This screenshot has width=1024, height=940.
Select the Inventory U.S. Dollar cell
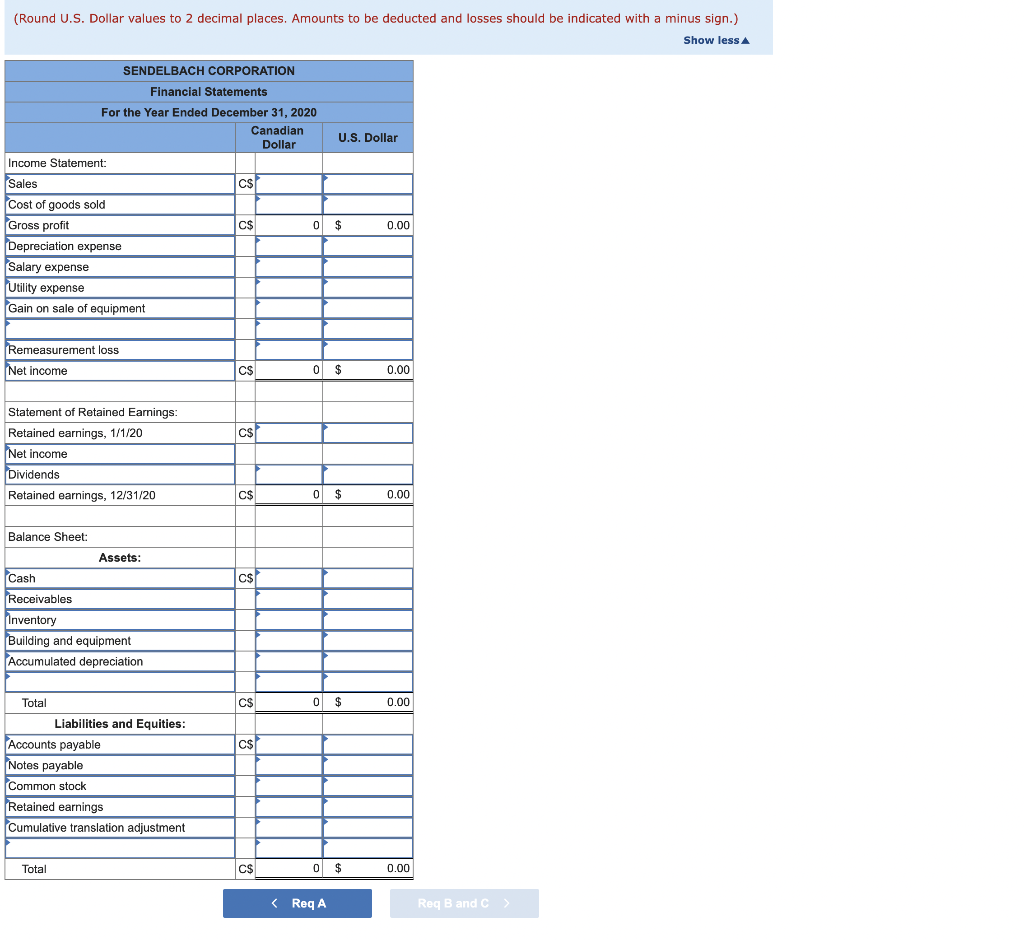[368, 620]
